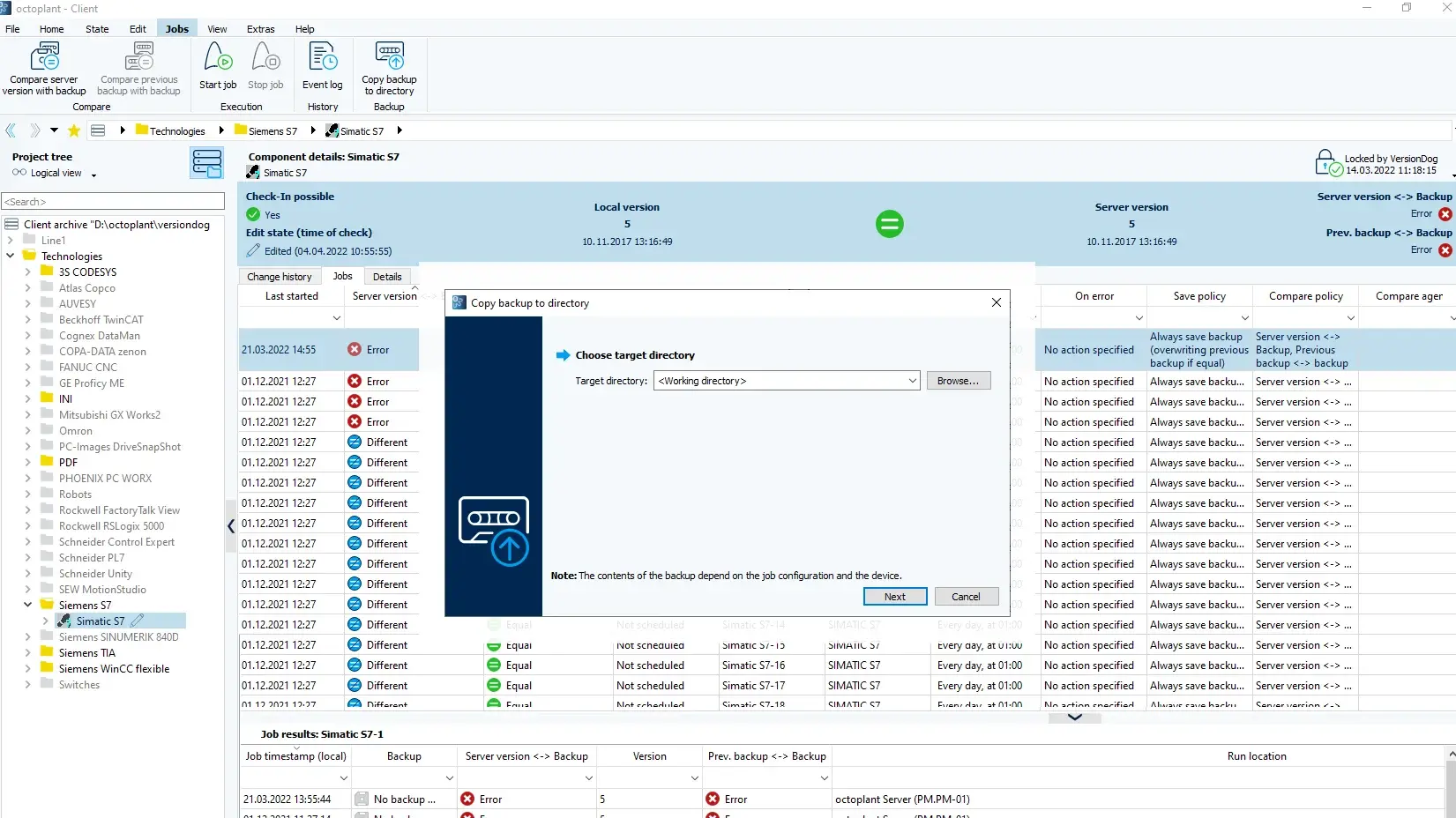Image resolution: width=1456 pixels, height=818 pixels.
Task: Select Rockwell RSLogix 5000 in the tree
Action: [111, 526]
